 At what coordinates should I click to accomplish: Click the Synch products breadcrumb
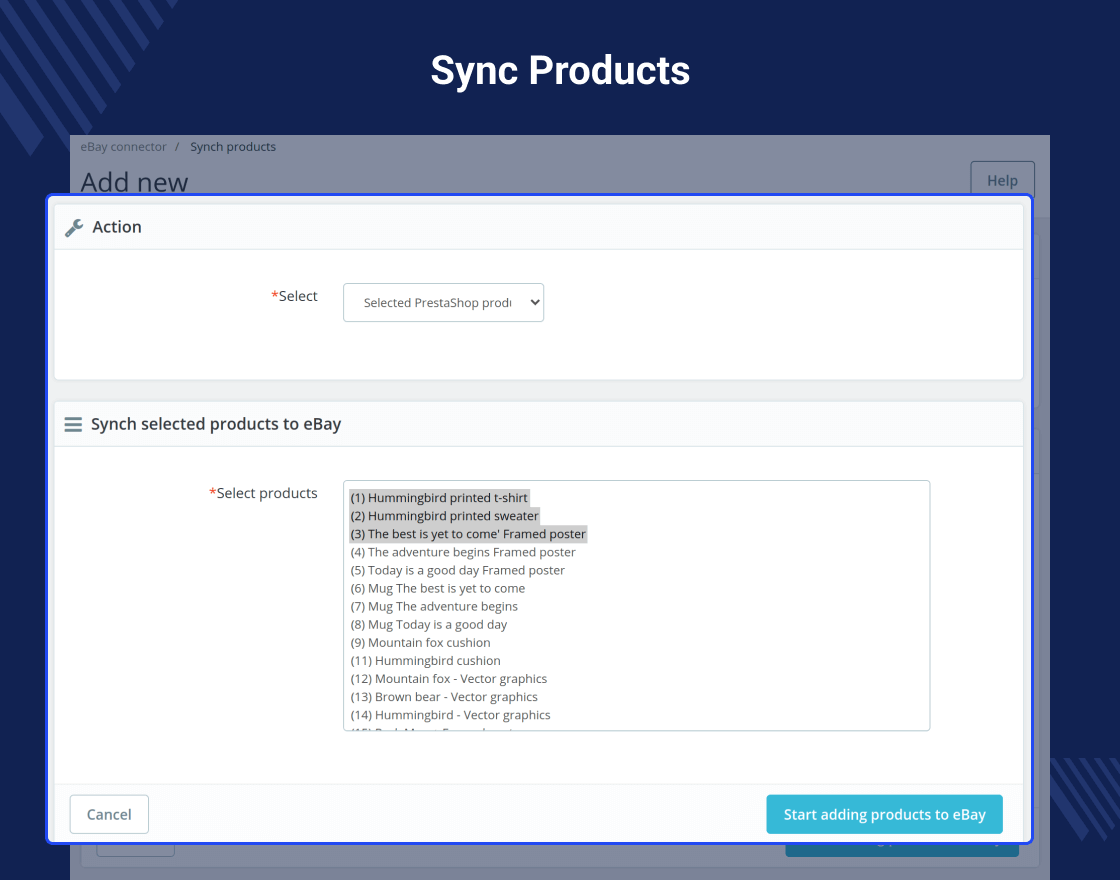coord(233,146)
